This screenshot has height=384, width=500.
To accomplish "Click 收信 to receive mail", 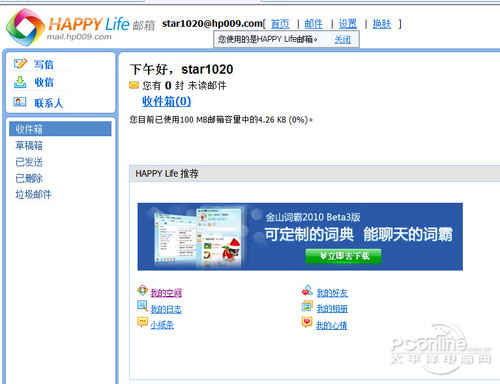I will pyautogui.click(x=44, y=82).
